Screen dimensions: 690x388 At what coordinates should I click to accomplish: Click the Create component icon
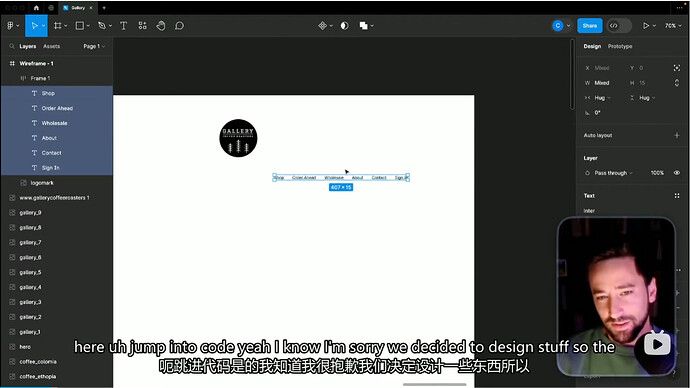click(x=323, y=26)
